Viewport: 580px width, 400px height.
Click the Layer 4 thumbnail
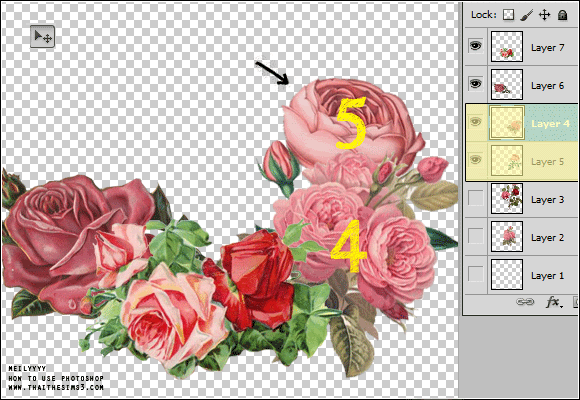(x=507, y=122)
